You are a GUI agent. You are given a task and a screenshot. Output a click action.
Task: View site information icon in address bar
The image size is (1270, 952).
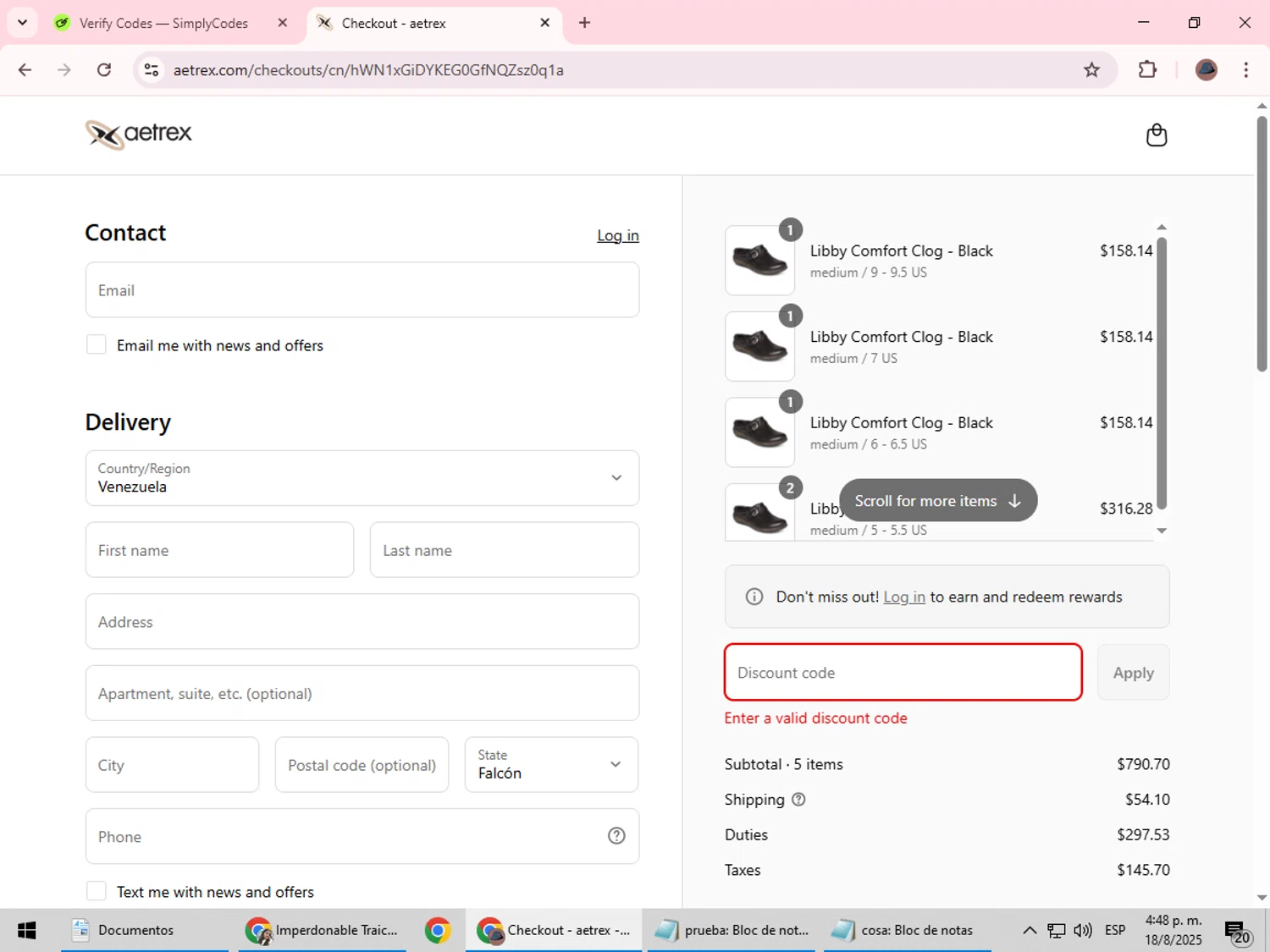coord(152,69)
